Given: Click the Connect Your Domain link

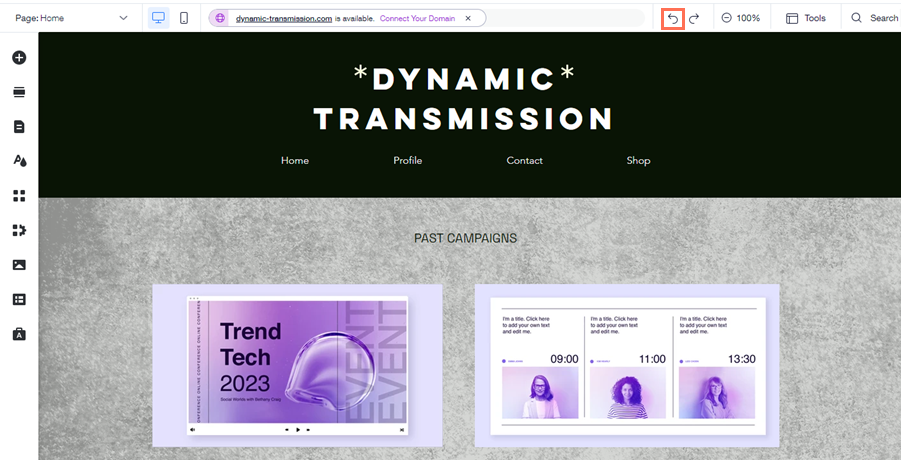Looking at the screenshot, I should pyautogui.click(x=417, y=18).
